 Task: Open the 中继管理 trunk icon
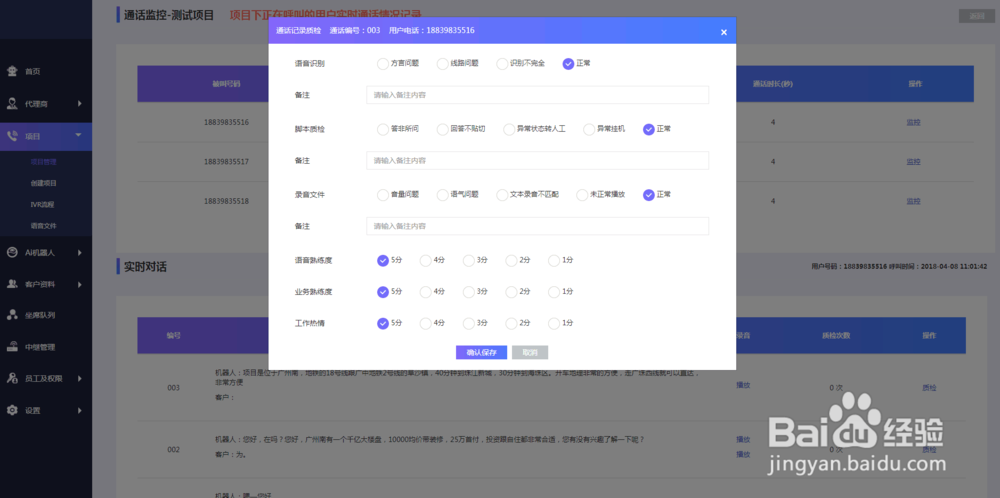tap(12, 348)
